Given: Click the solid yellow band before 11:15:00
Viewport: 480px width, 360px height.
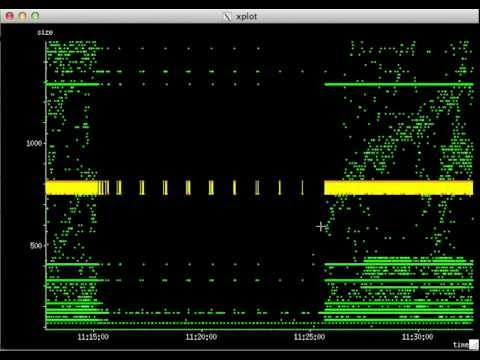Looking at the screenshot, I should (x=72, y=188).
